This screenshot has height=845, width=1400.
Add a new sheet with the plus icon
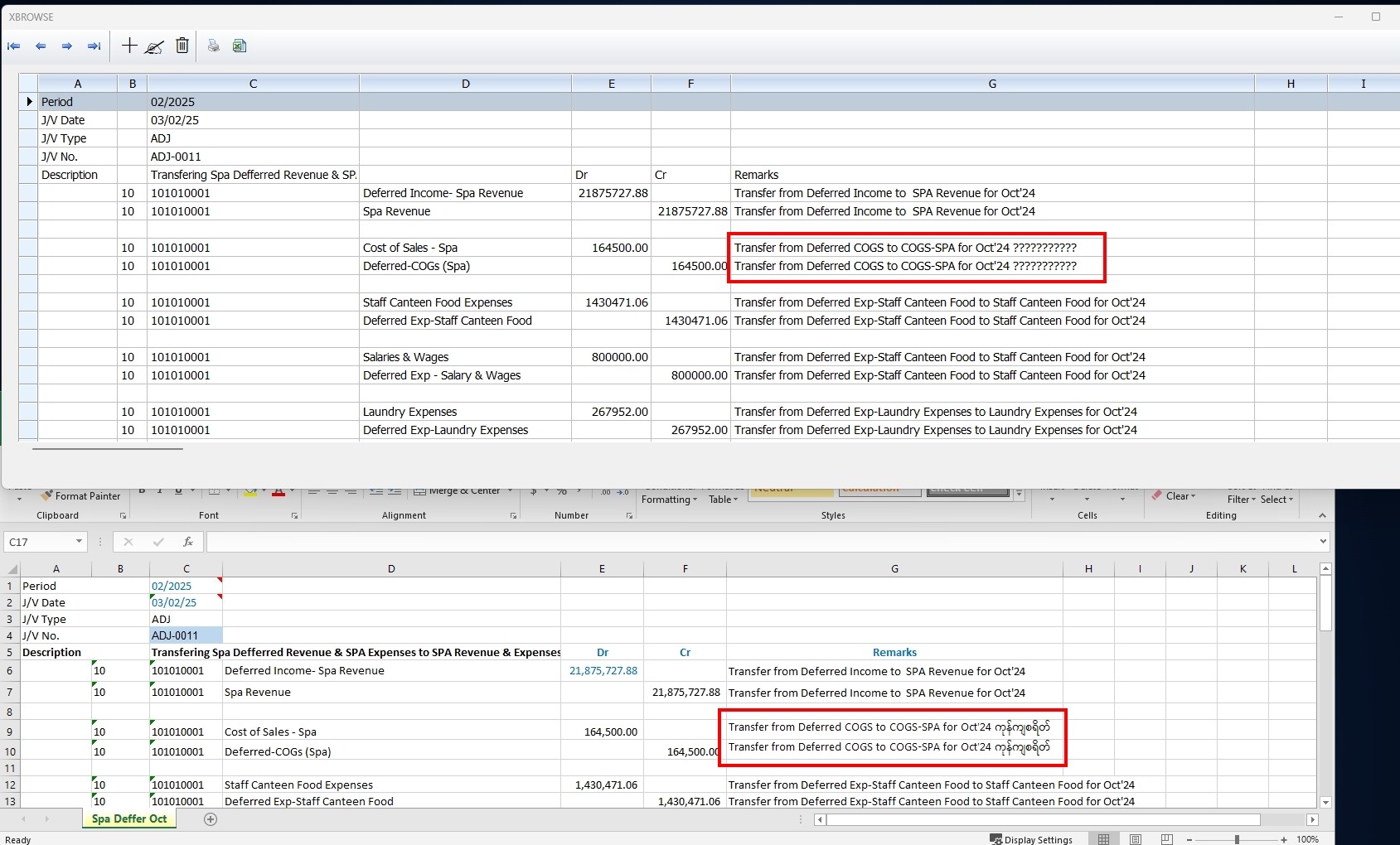(x=211, y=819)
